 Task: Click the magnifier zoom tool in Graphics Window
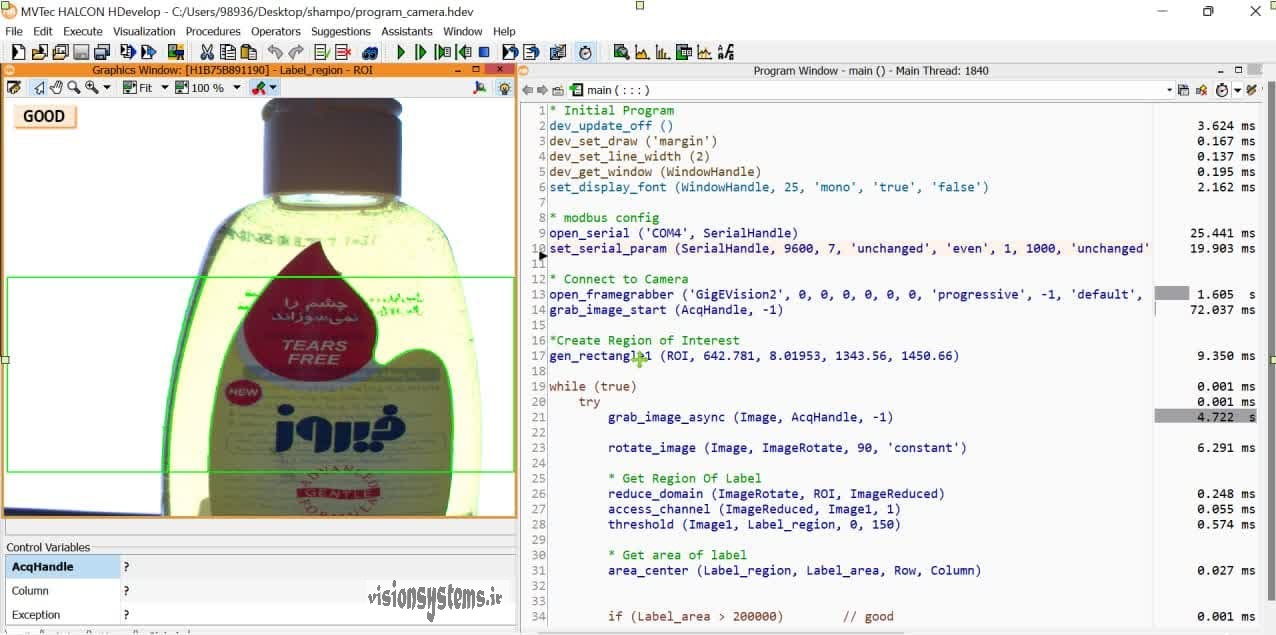[74, 88]
